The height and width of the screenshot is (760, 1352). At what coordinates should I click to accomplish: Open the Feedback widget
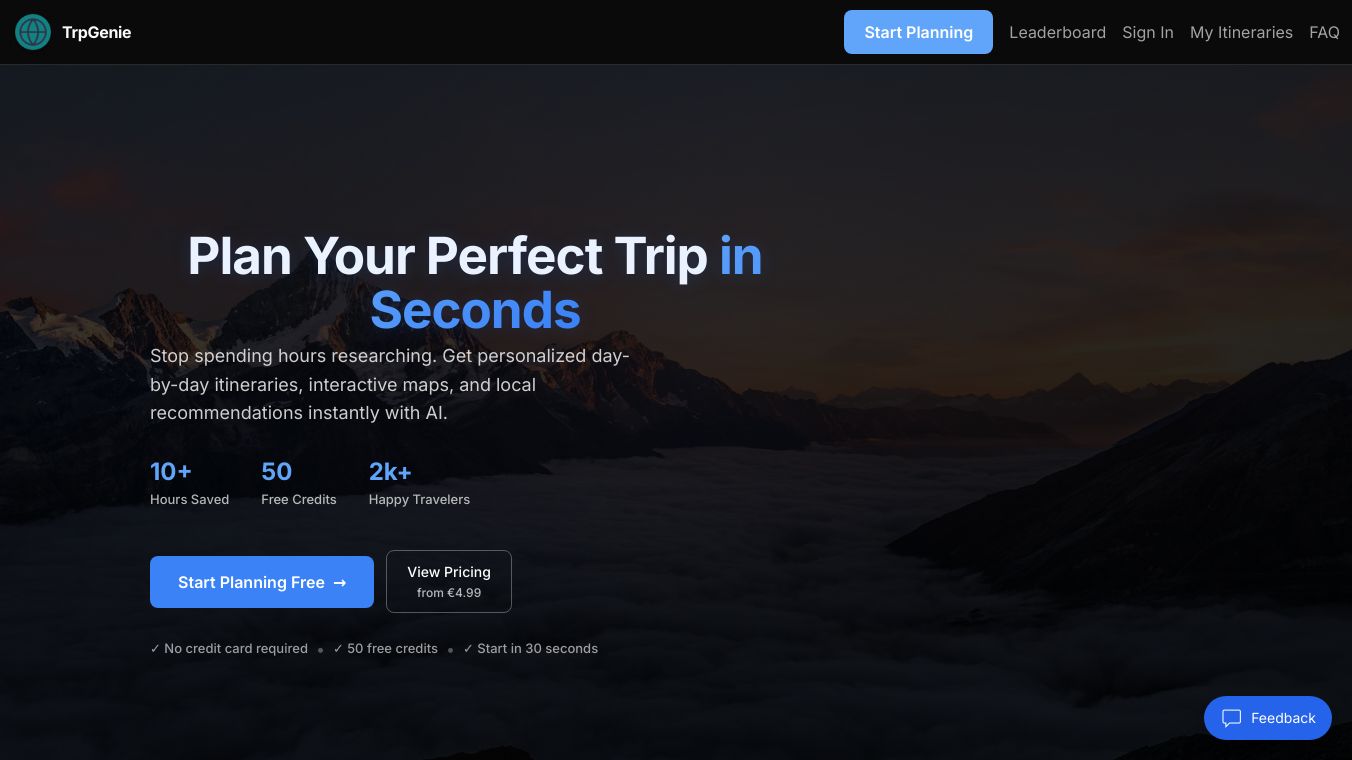(x=1268, y=718)
